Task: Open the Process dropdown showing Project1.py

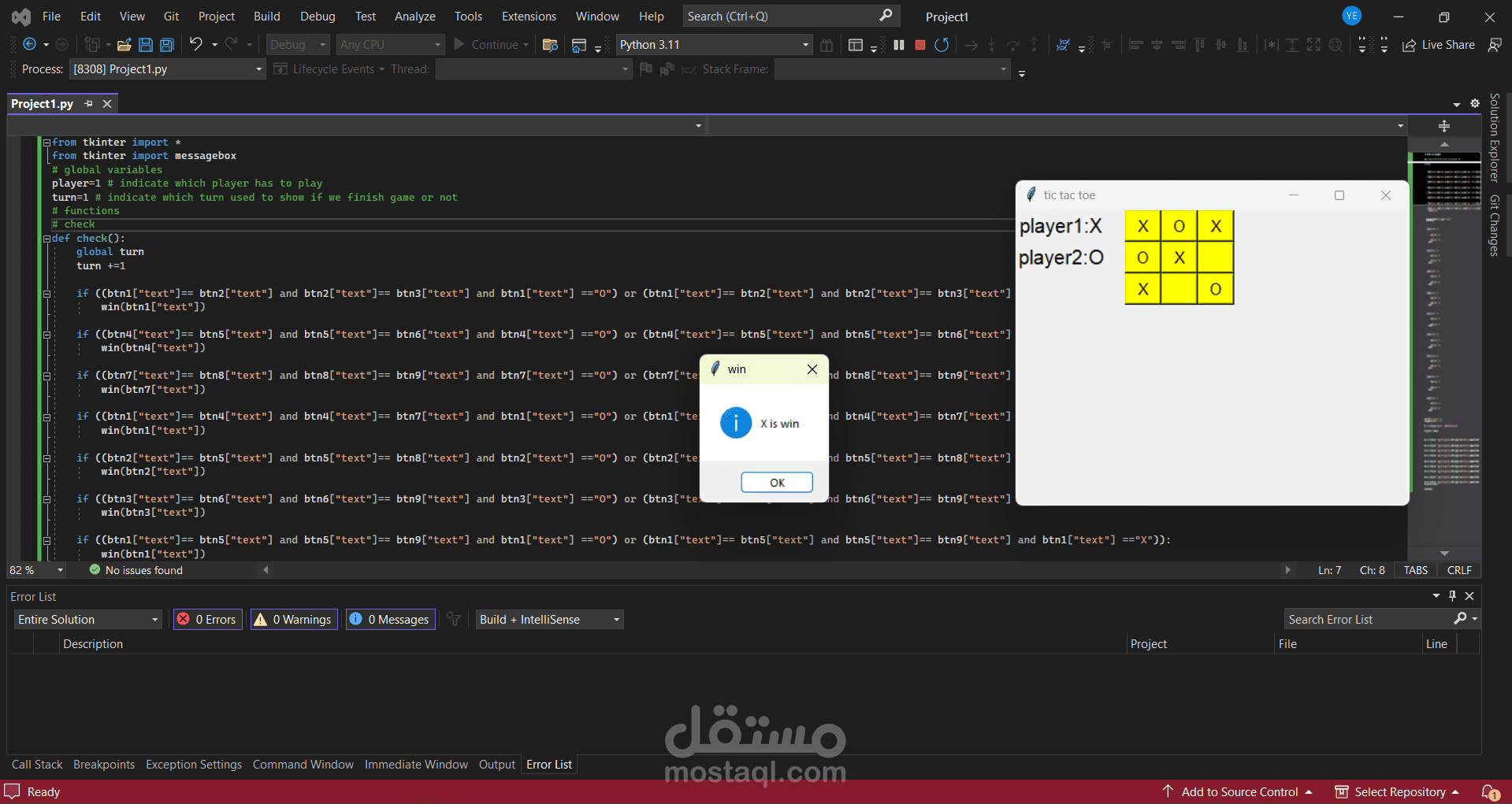Action: pyautogui.click(x=258, y=69)
